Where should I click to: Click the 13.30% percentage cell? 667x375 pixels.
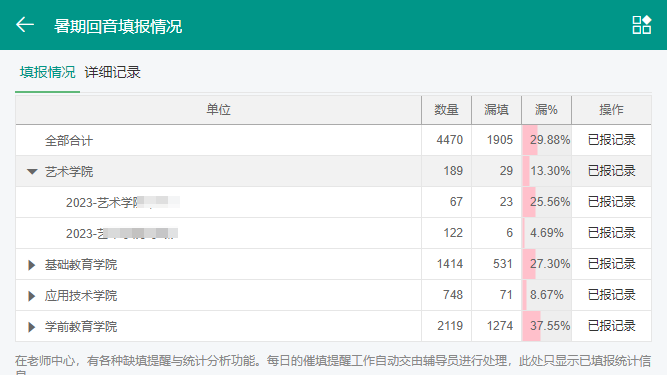tap(547, 171)
